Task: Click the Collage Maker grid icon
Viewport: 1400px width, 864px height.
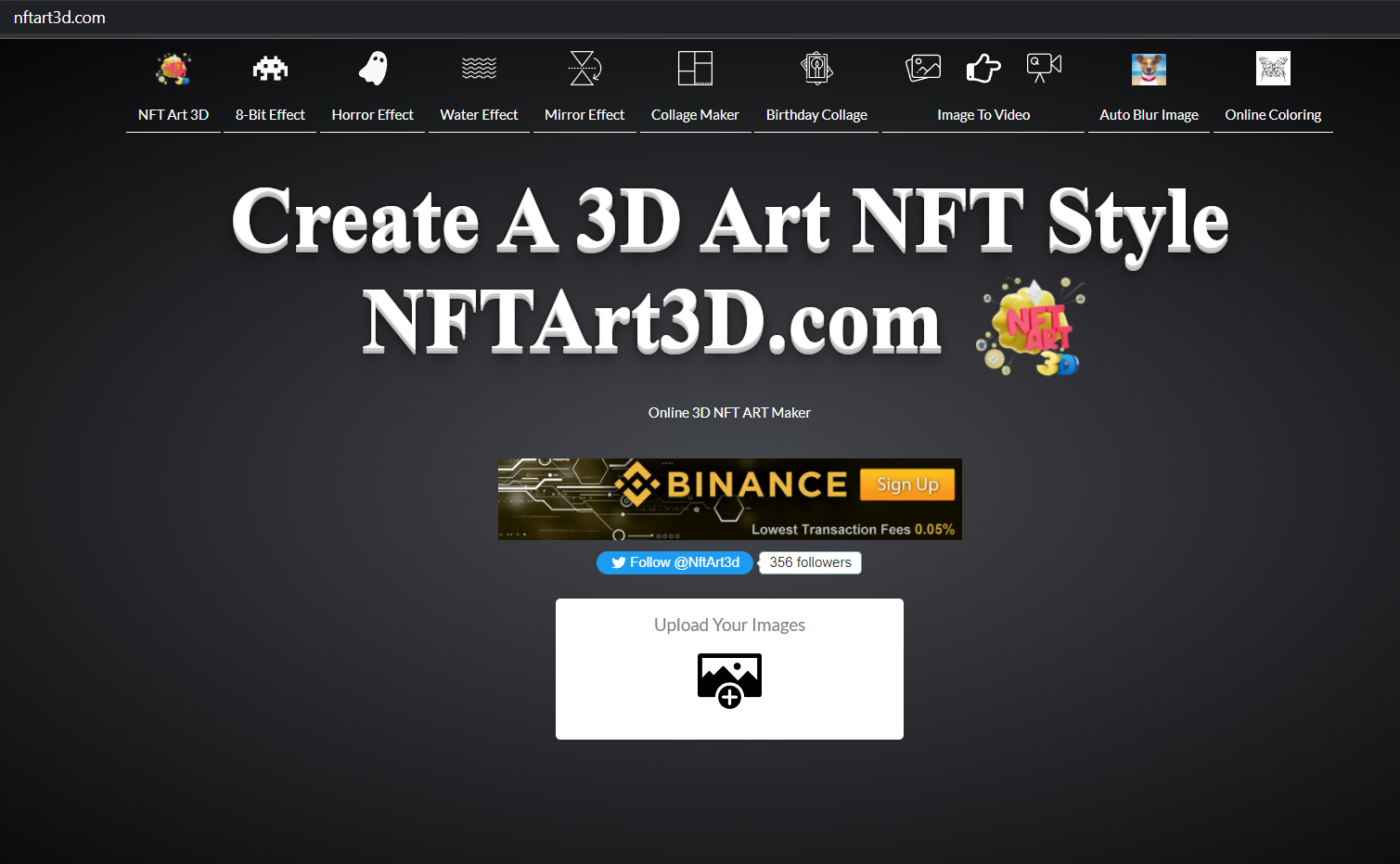Action: tap(695, 68)
